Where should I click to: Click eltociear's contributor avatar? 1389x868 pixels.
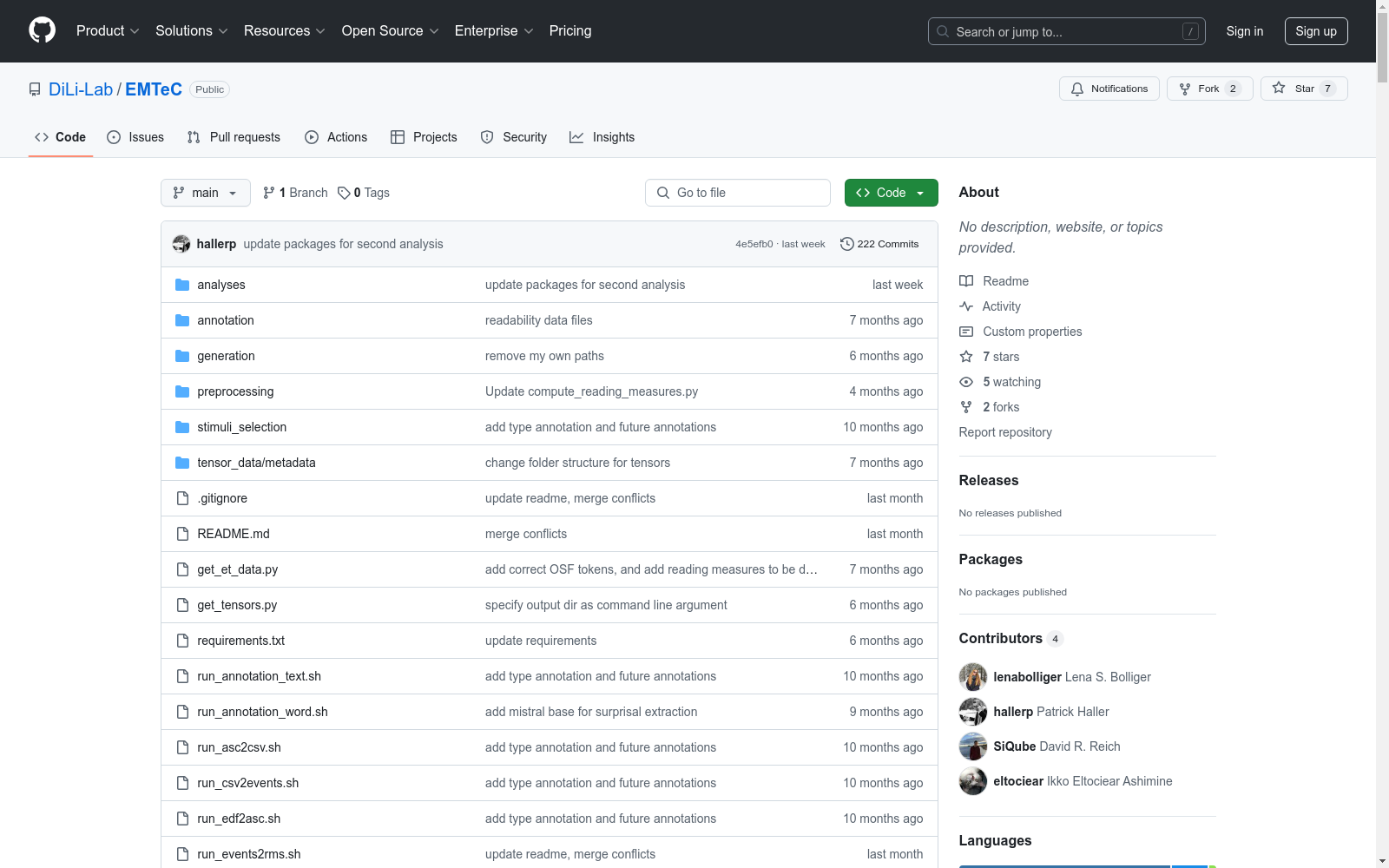click(973, 781)
